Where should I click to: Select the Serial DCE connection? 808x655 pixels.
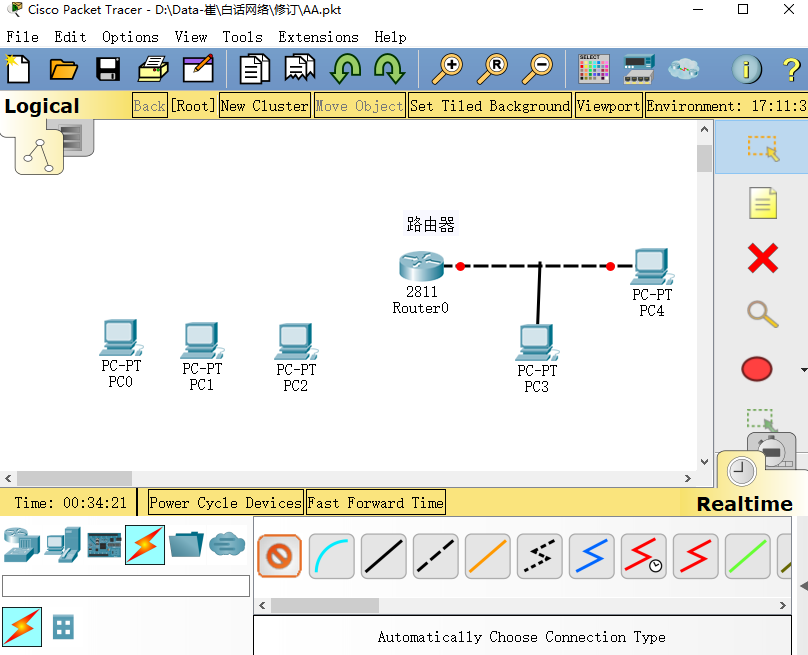click(643, 556)
